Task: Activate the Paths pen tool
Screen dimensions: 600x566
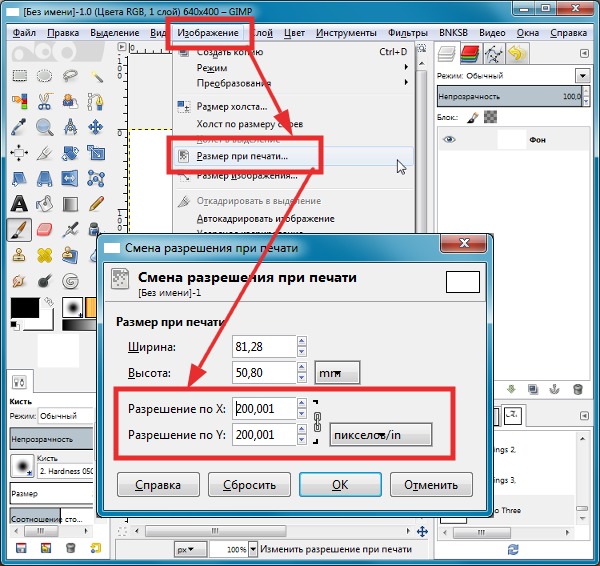Action: pos(96,101)
